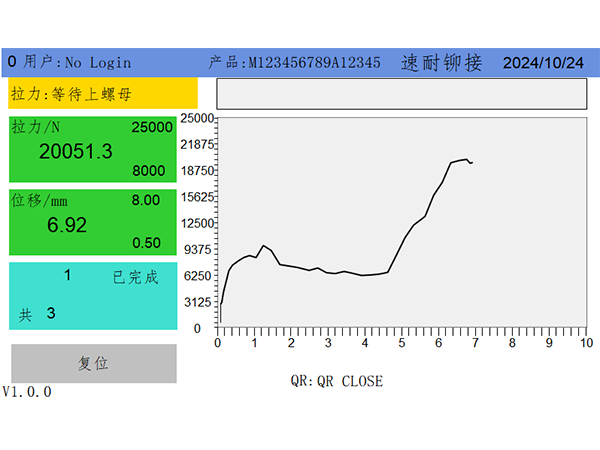Click the empty message box above chart
Screen dimensions: 600x450
pos(400,93)
